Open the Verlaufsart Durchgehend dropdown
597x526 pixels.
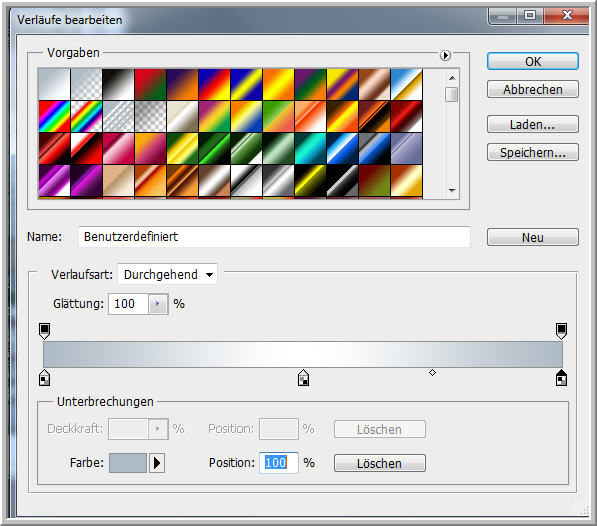[x=168, y=274]
